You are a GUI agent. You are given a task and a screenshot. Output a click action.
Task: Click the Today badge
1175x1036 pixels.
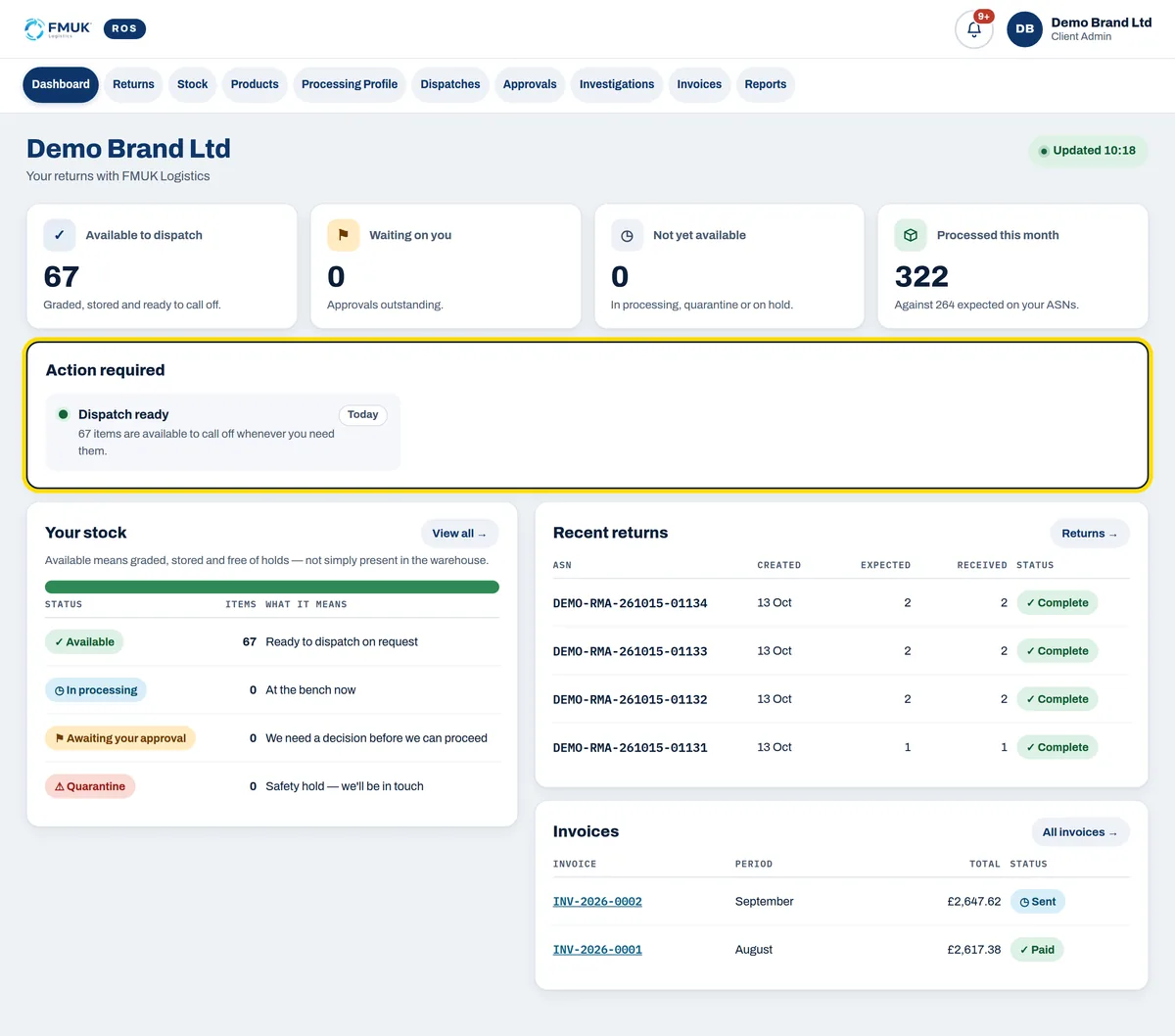[362, 415]
